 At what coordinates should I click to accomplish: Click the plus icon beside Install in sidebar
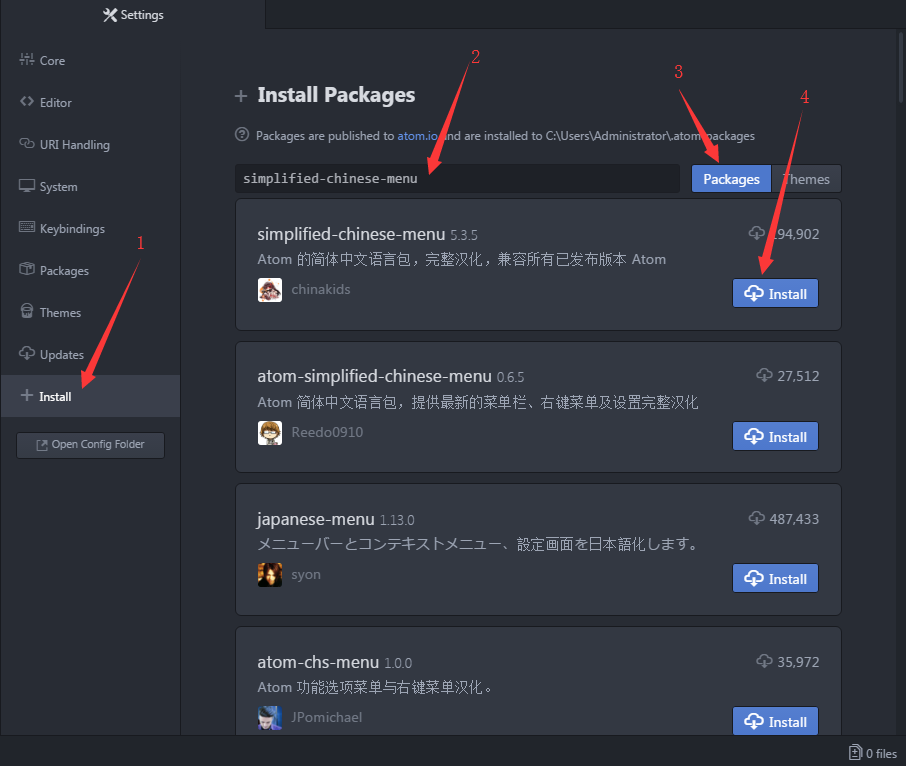(27, 395)
